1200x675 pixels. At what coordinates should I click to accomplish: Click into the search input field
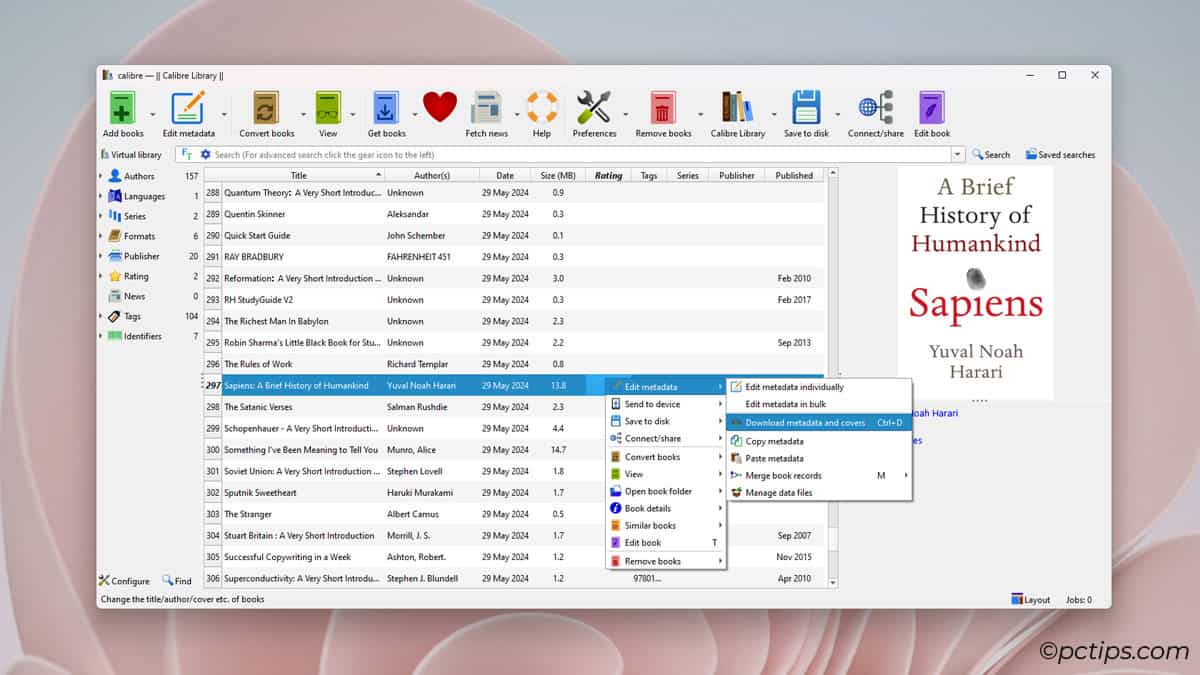[580, 155]
